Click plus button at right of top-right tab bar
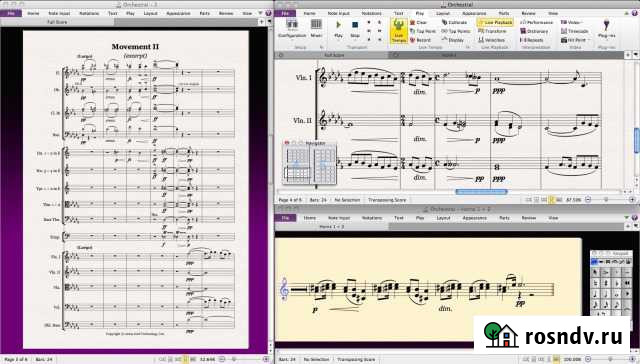 coord(628,54)
